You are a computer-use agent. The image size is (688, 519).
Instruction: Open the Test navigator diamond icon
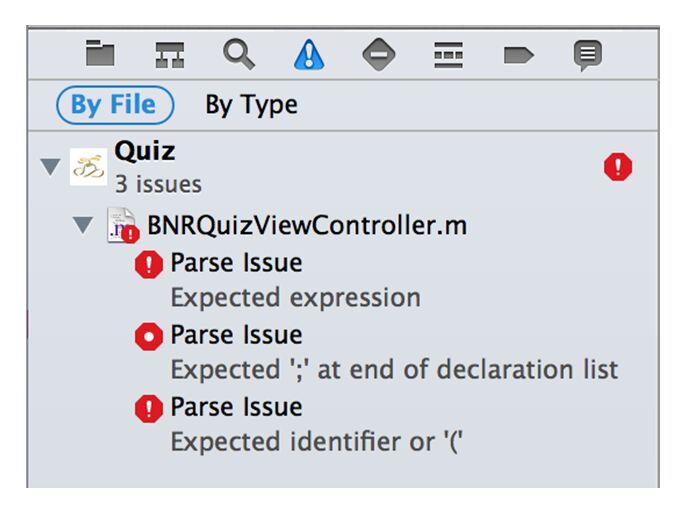(x=379, y=54)
